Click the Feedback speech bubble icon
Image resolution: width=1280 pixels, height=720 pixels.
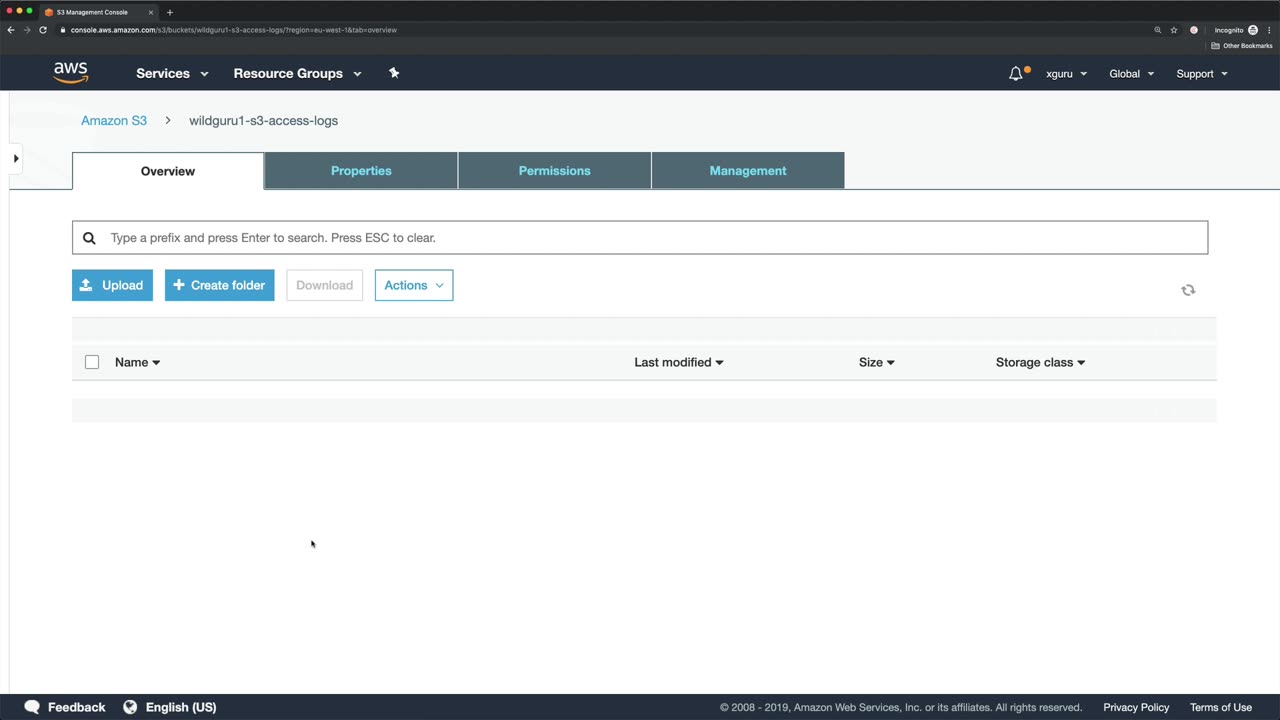point(32,707)
